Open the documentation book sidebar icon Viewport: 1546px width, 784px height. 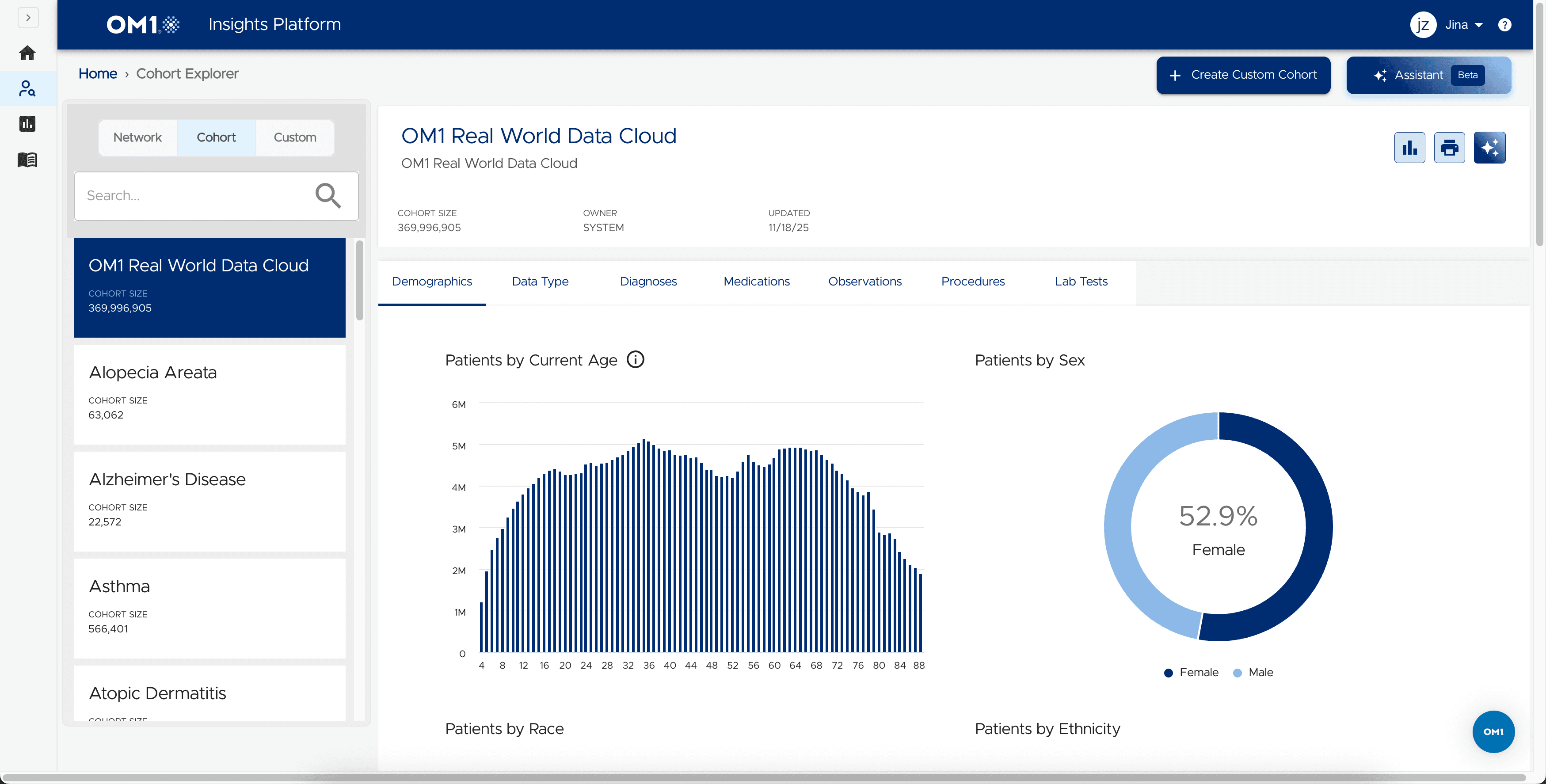click(27, 160)
